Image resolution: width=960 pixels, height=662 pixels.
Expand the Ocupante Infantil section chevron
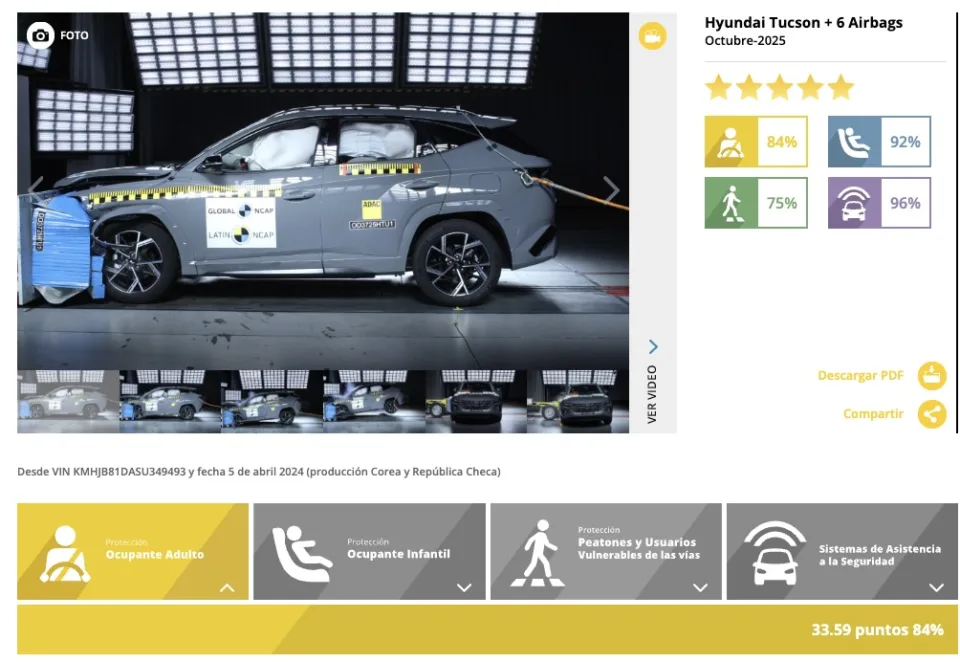464,588
